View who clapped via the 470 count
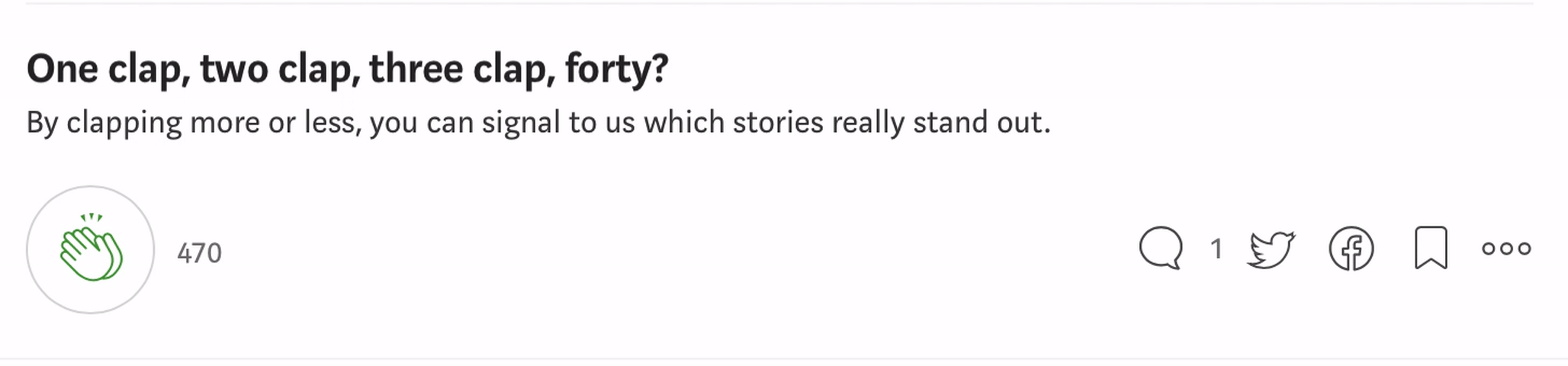 199,253
